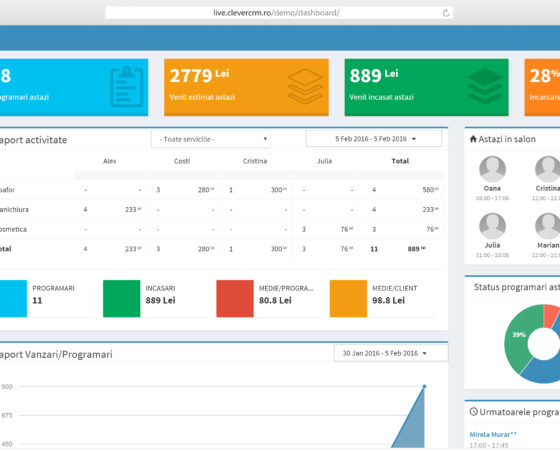Click Oana's 08:00 - 17:00 schedule text
560x450 pixels.
click(x=492, y=198)
